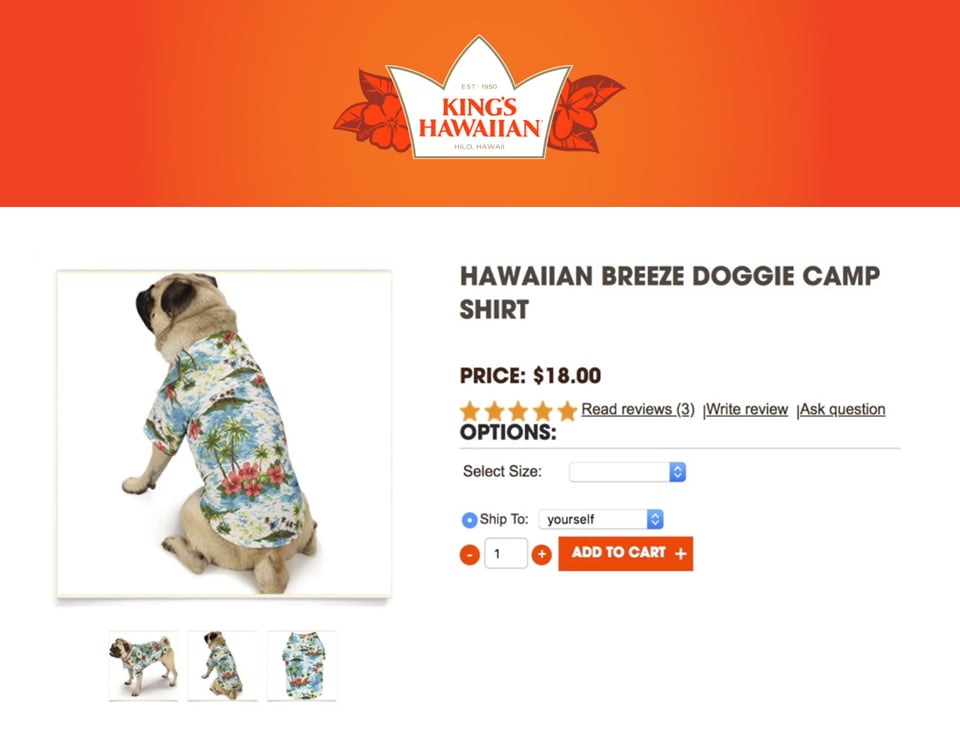Click the Write review link
960x750 pixels.
747,409
